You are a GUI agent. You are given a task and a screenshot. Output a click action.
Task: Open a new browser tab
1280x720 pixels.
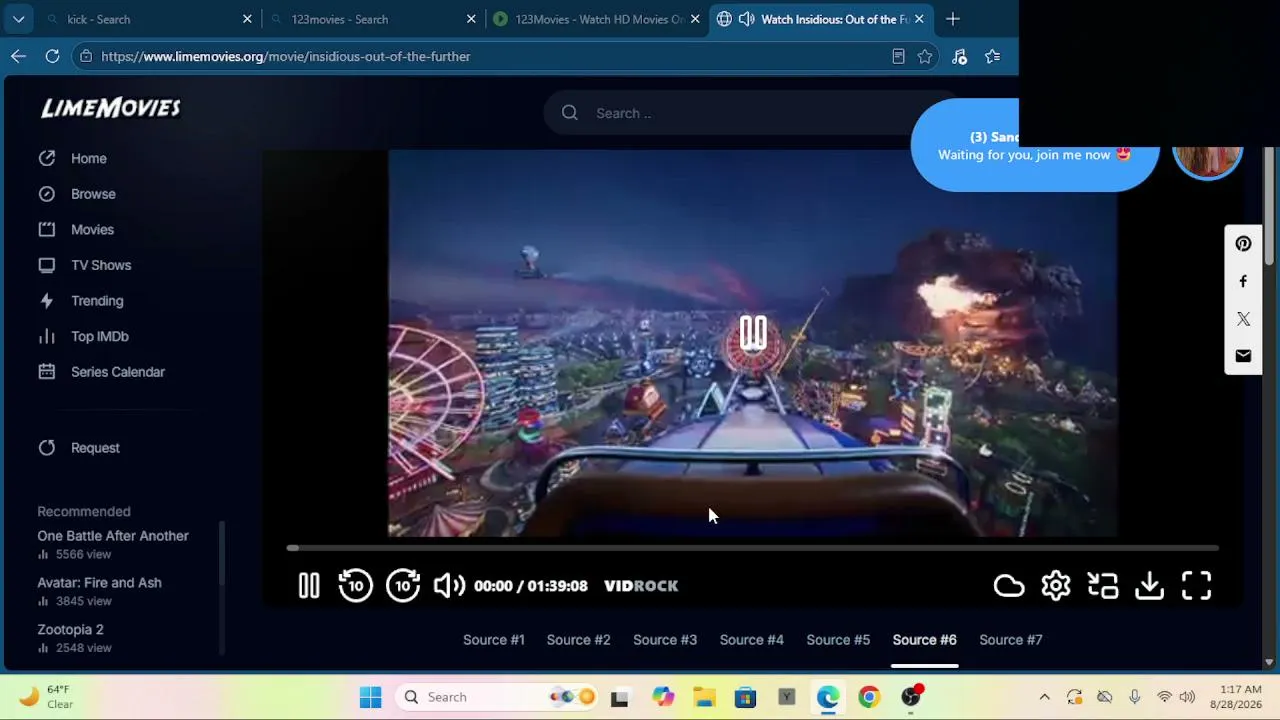click(x=953, y=19)
